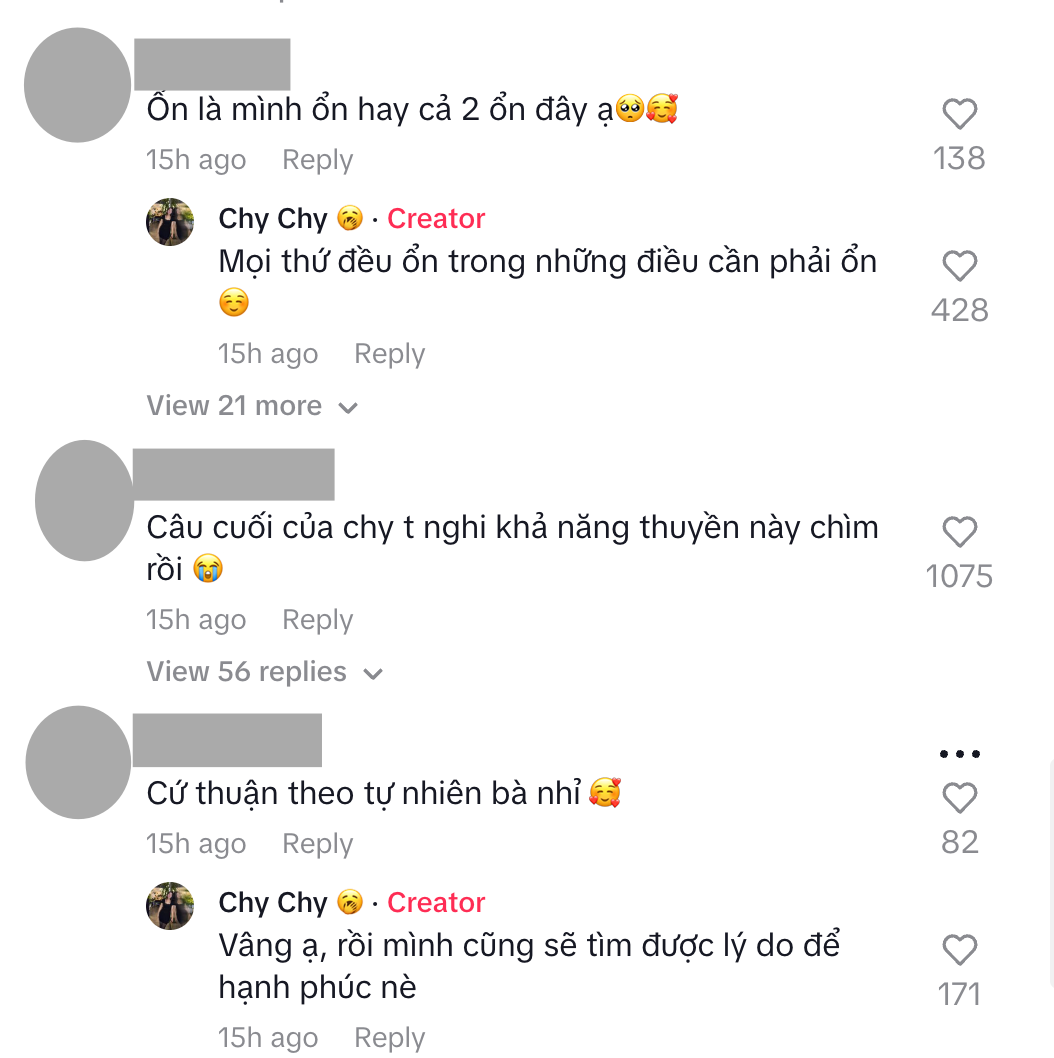Open first commenter's gray profile avatar
The height and width of the screenshot is (1058, 1054).
point(78,85)
